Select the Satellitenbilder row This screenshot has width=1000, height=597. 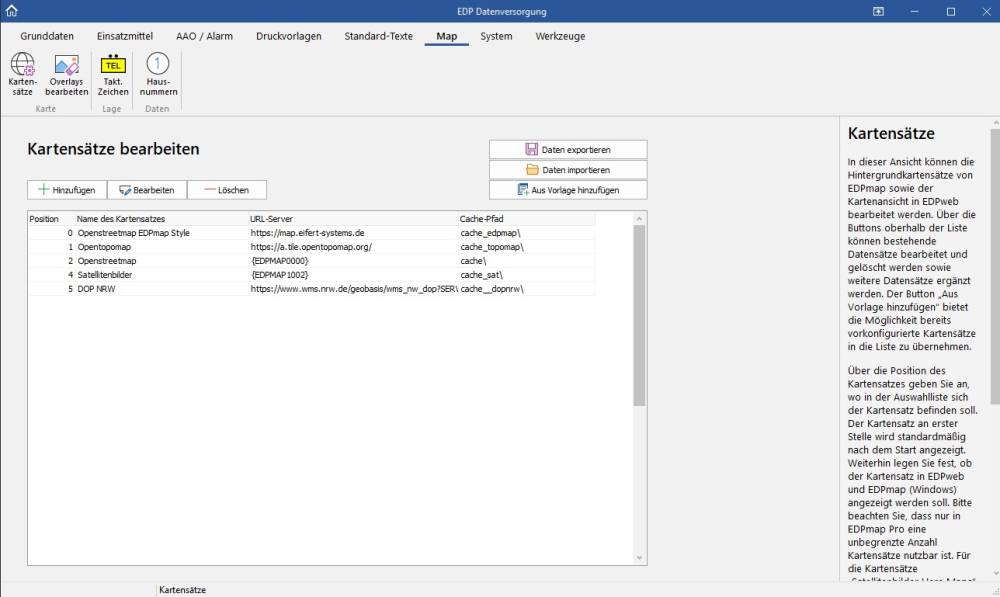pyautogui.click(x=311, y=275)
